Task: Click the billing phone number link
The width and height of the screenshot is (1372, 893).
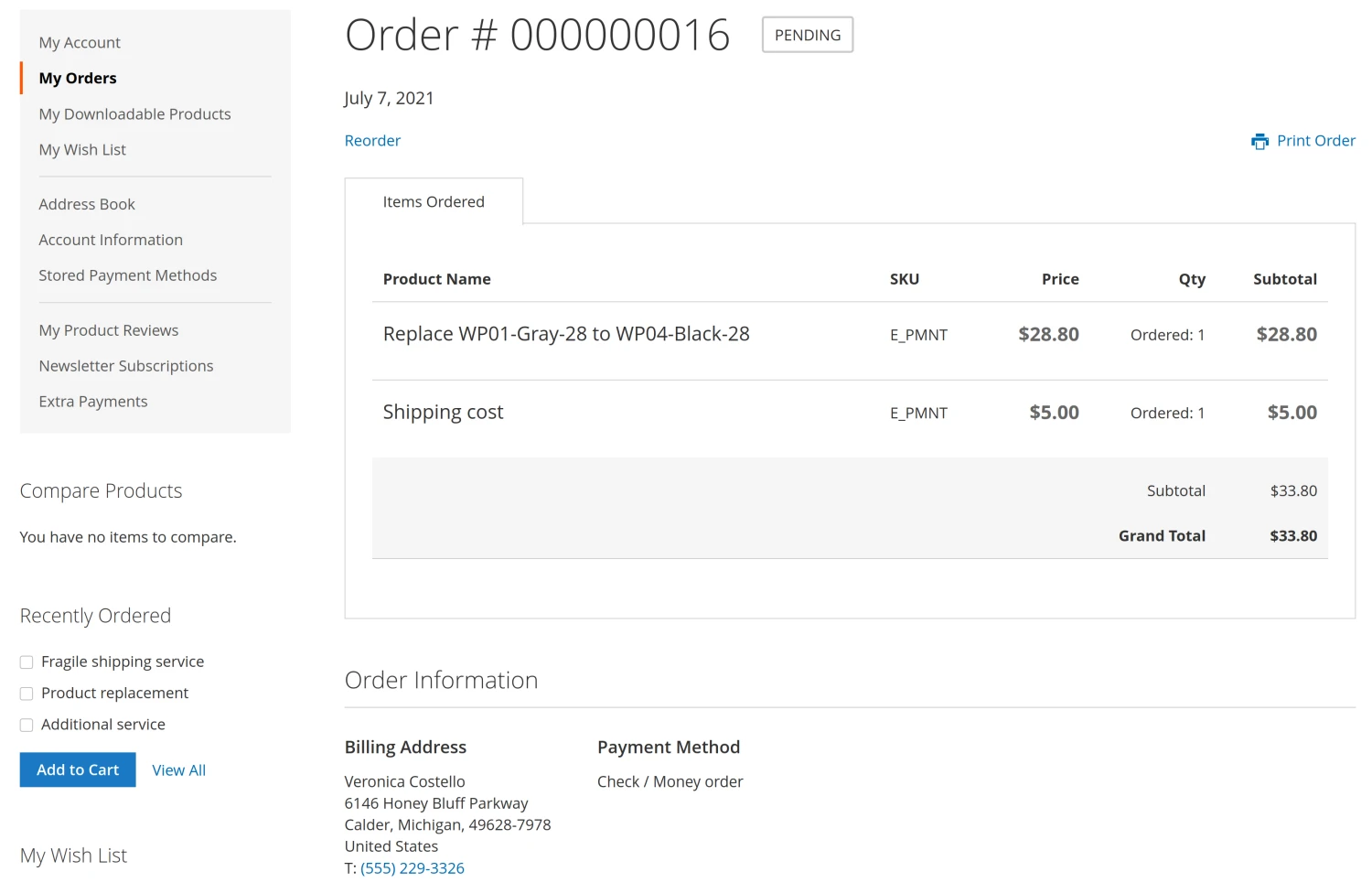Action: pos(413,868)
